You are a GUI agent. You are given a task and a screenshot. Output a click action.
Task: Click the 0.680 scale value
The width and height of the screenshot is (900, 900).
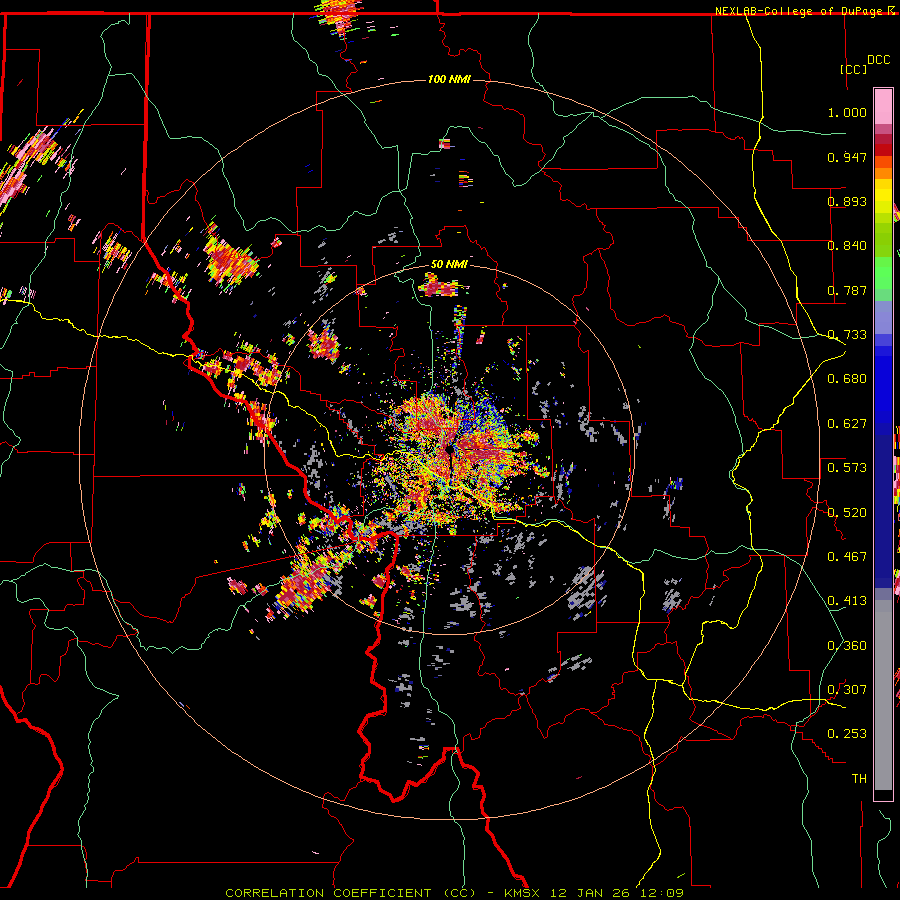(x=847, y=379)
